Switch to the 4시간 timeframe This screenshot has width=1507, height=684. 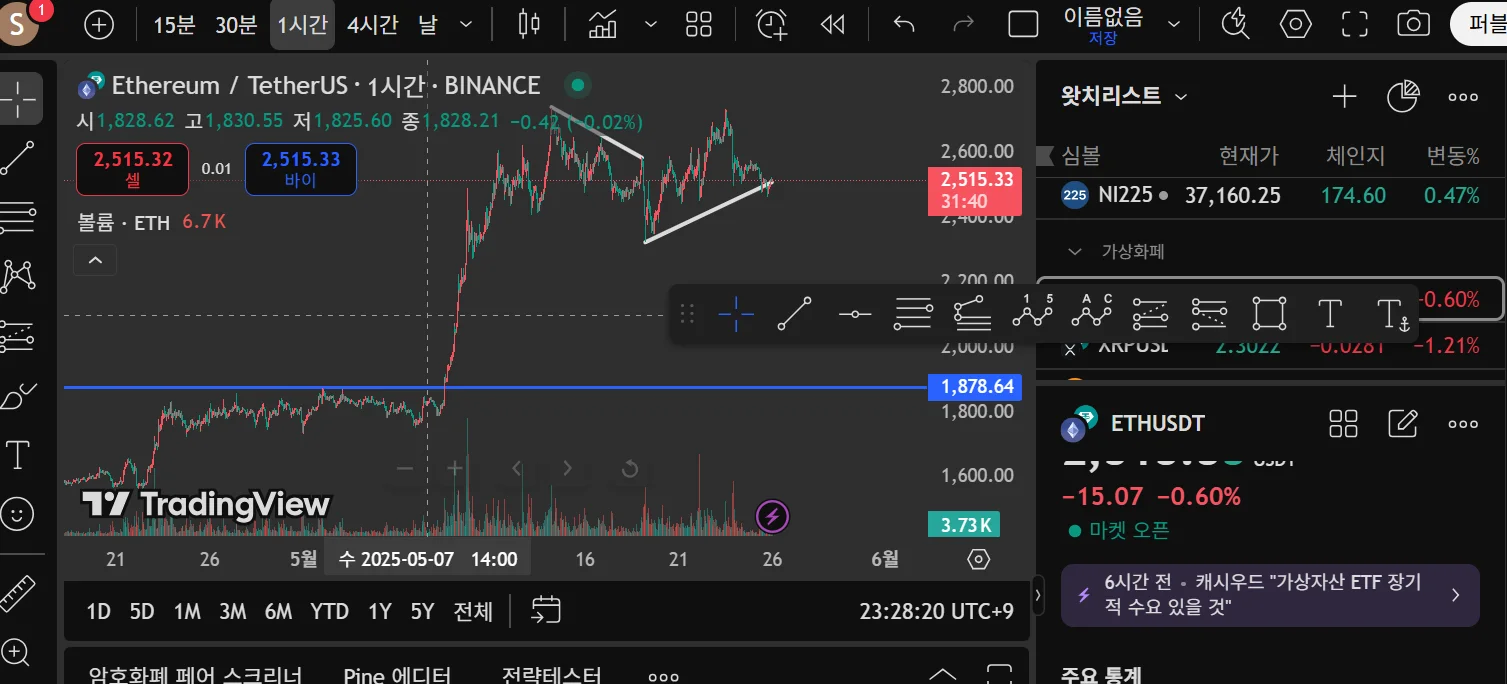click(372, 25)
